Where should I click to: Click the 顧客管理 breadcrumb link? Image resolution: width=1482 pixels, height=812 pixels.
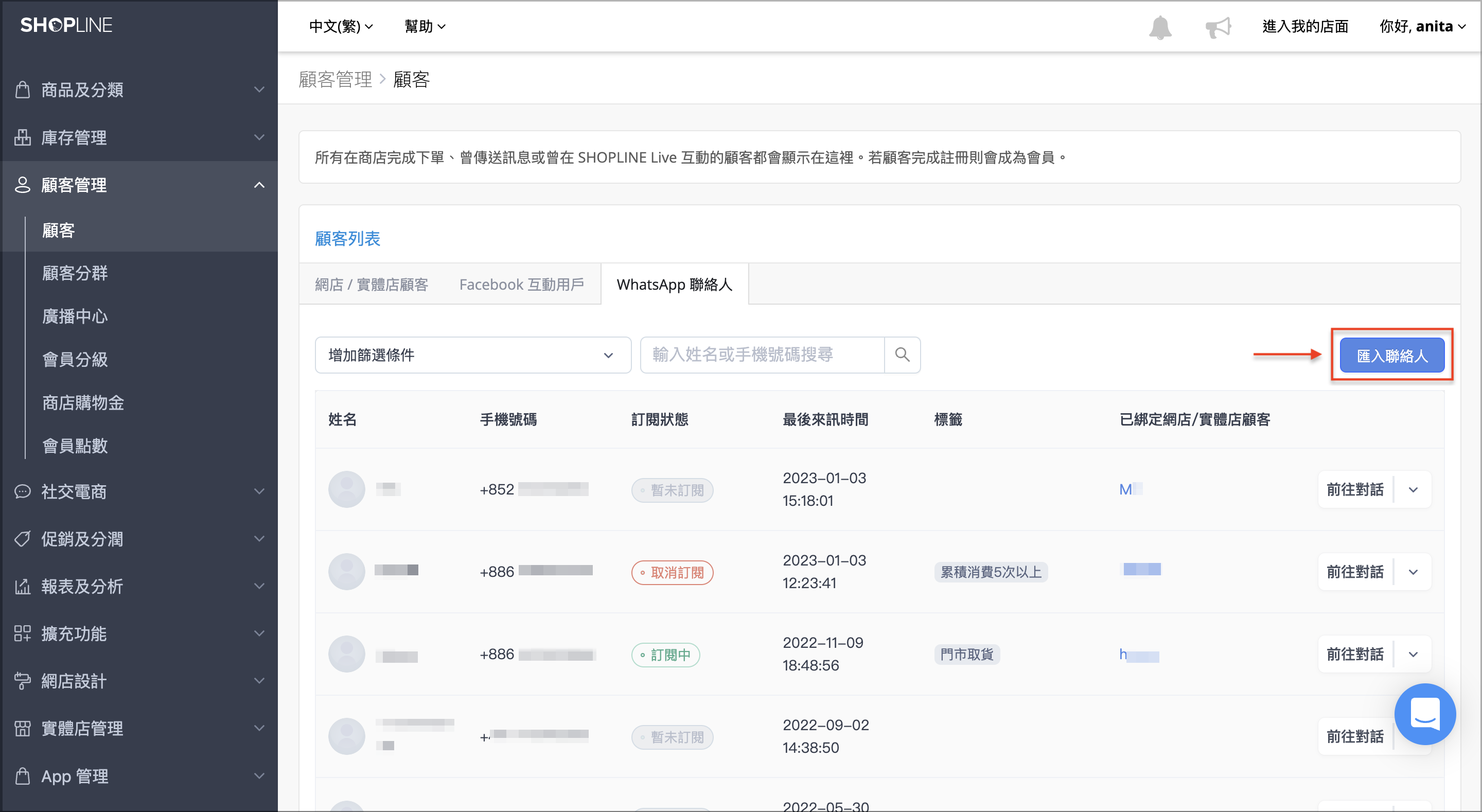coord(335,79)
